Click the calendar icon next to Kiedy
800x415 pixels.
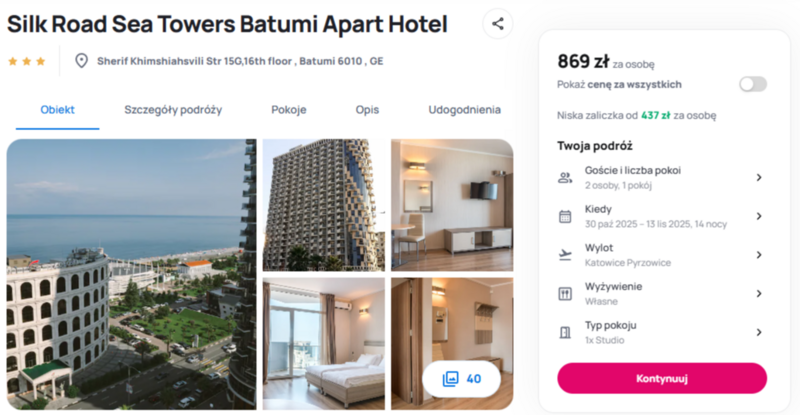click(x=565, y=216)
